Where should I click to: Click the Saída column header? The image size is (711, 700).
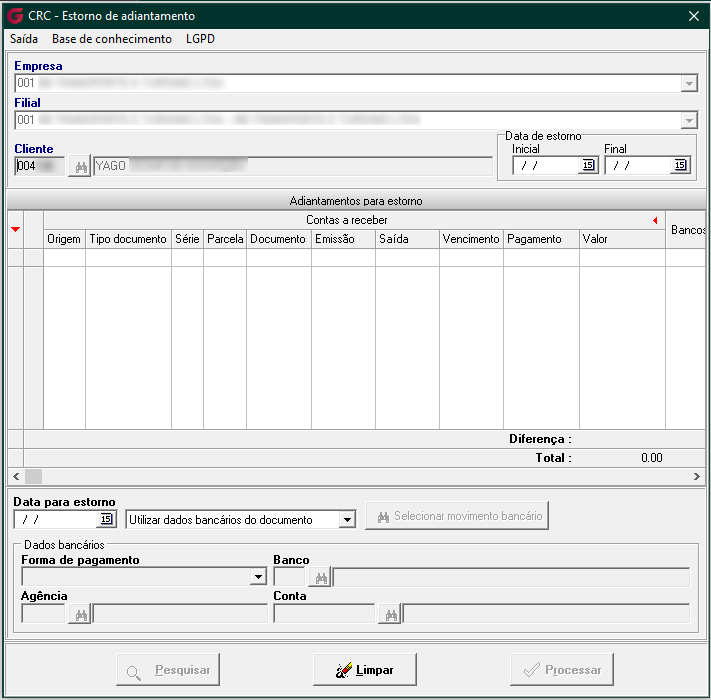[407, 239]
